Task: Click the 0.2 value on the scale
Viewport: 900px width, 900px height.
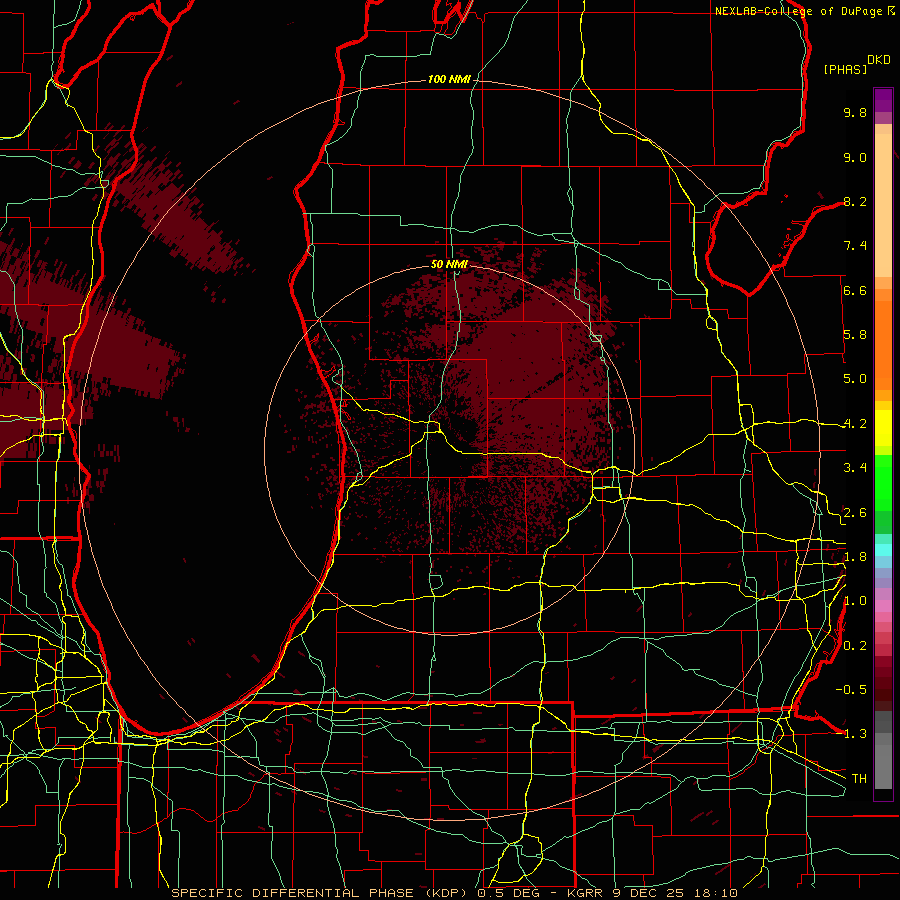Action: coord(855,646)
